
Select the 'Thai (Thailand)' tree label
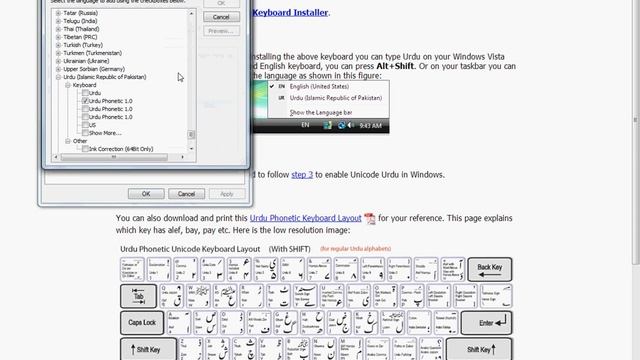click(81, 29)
